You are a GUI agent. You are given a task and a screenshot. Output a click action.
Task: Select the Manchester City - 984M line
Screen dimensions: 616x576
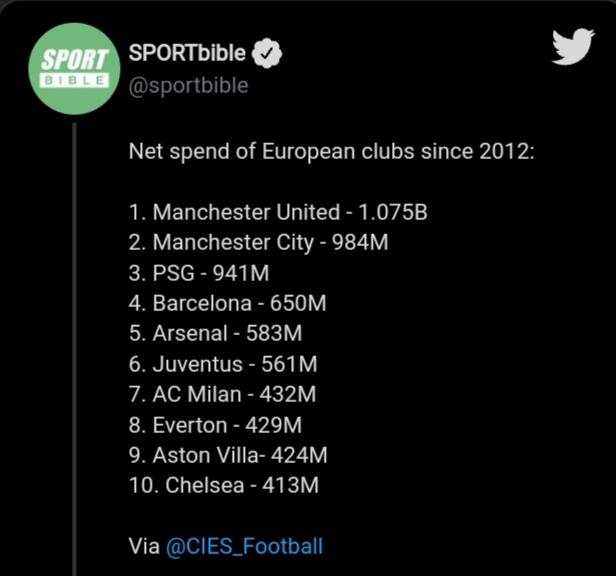pos(258,242)
